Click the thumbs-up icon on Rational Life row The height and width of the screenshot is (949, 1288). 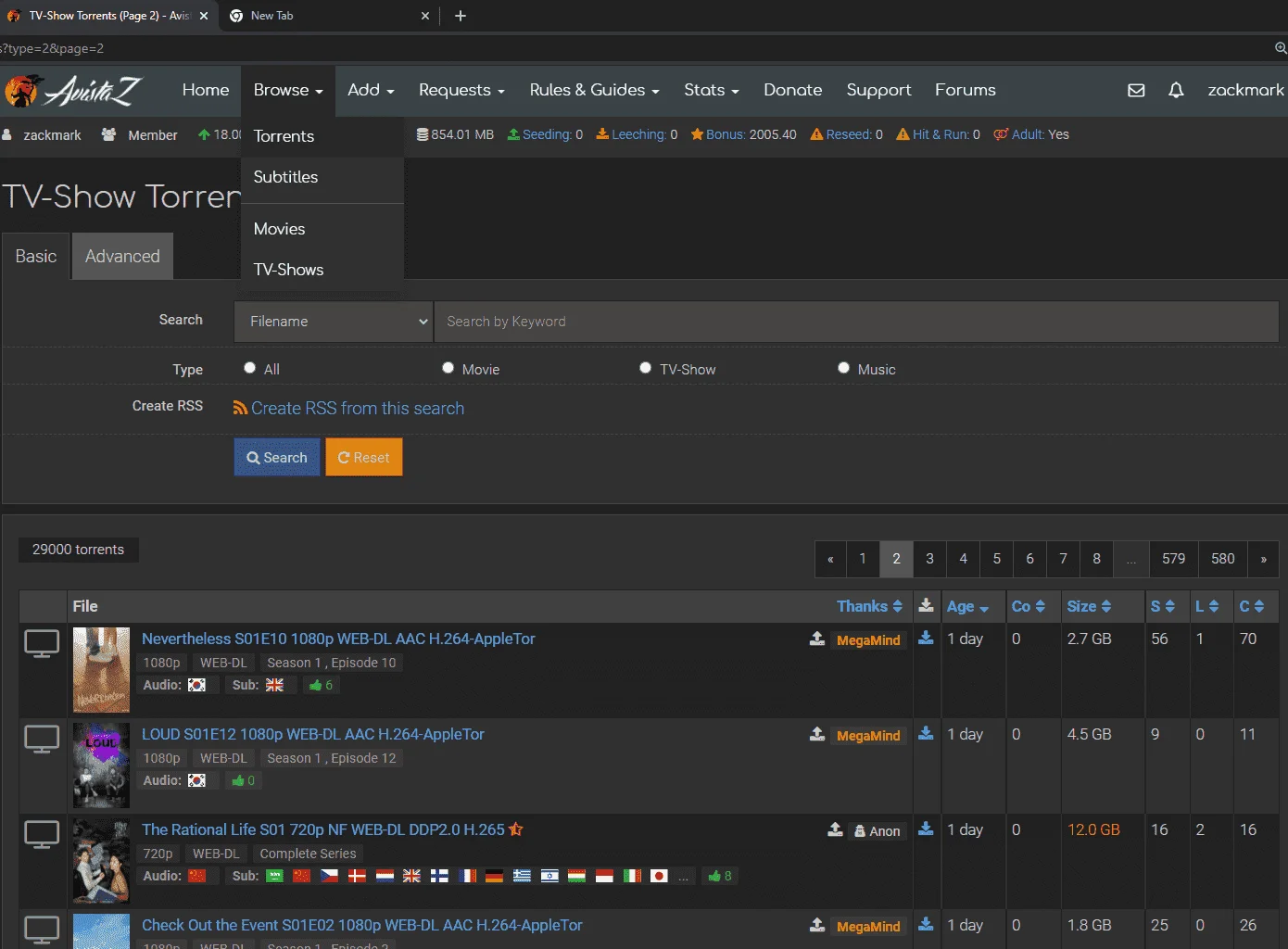coord(714,876)
